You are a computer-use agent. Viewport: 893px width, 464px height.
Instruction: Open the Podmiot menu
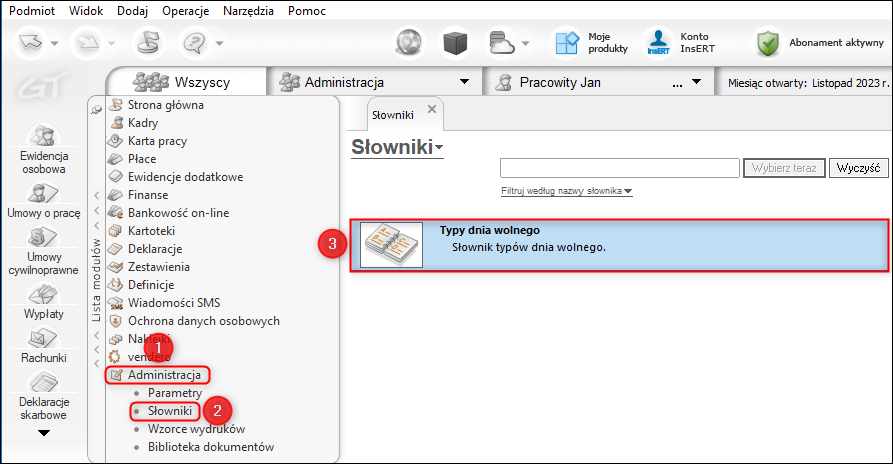coord(32,11)
